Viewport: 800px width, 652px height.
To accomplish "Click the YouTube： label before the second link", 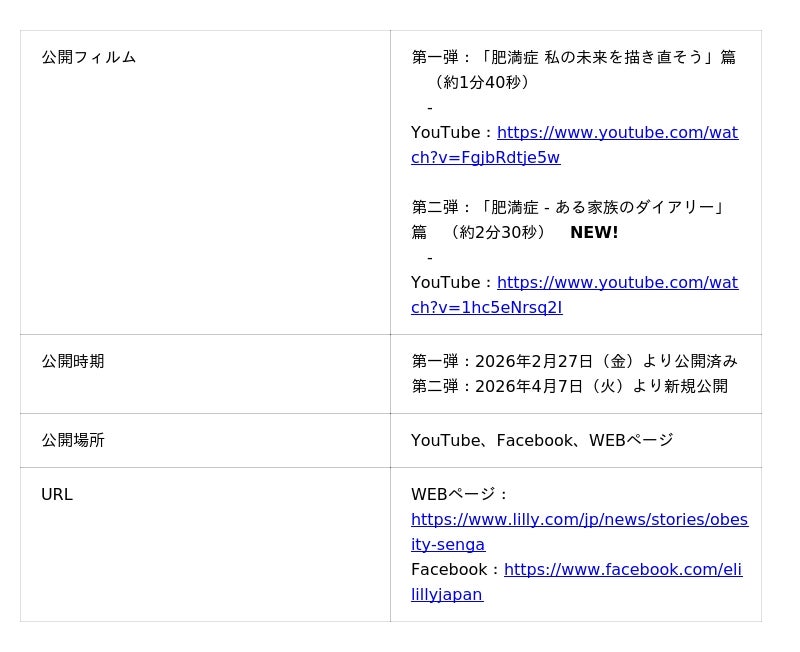I will tap(452, 283).
